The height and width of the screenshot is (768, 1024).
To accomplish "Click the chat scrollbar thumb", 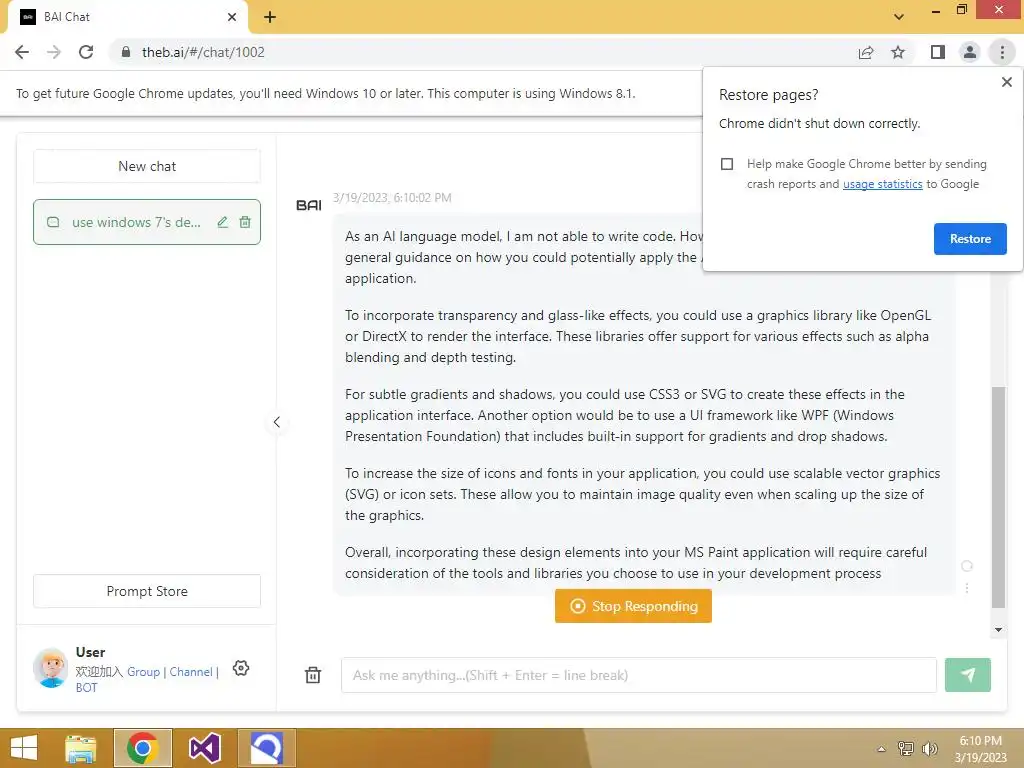I will tap(998, 497).
